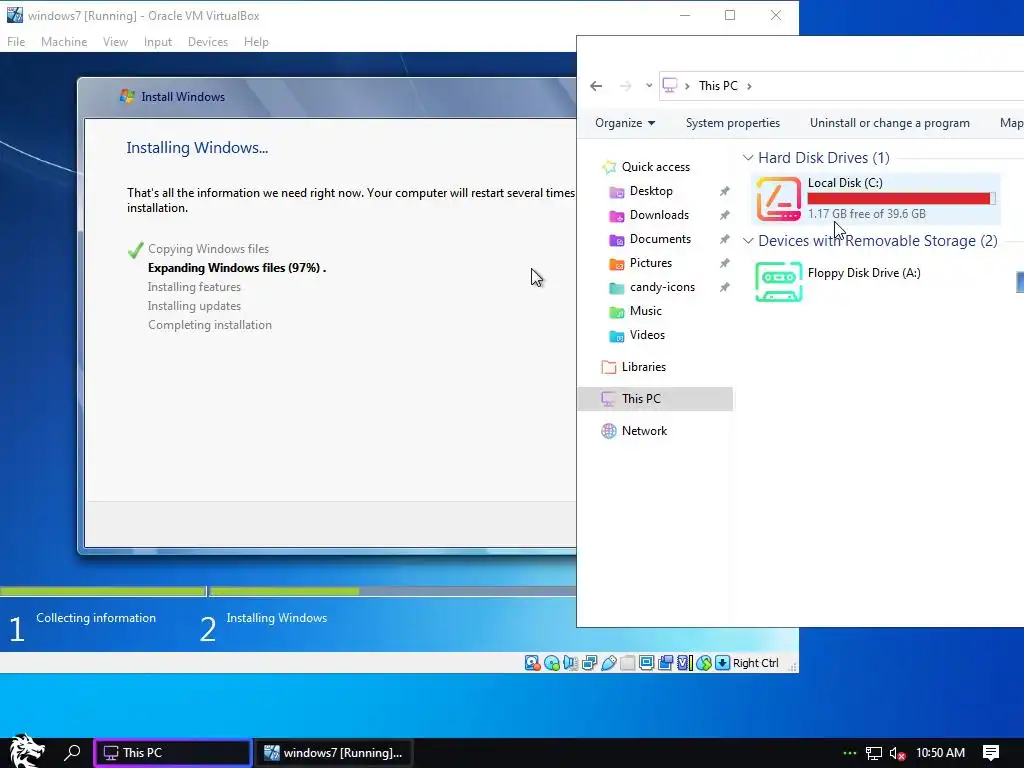Viewport: 1024px width, 768px height.
Task: Switch to This PC taskbar button
Action: pos(173,752)
